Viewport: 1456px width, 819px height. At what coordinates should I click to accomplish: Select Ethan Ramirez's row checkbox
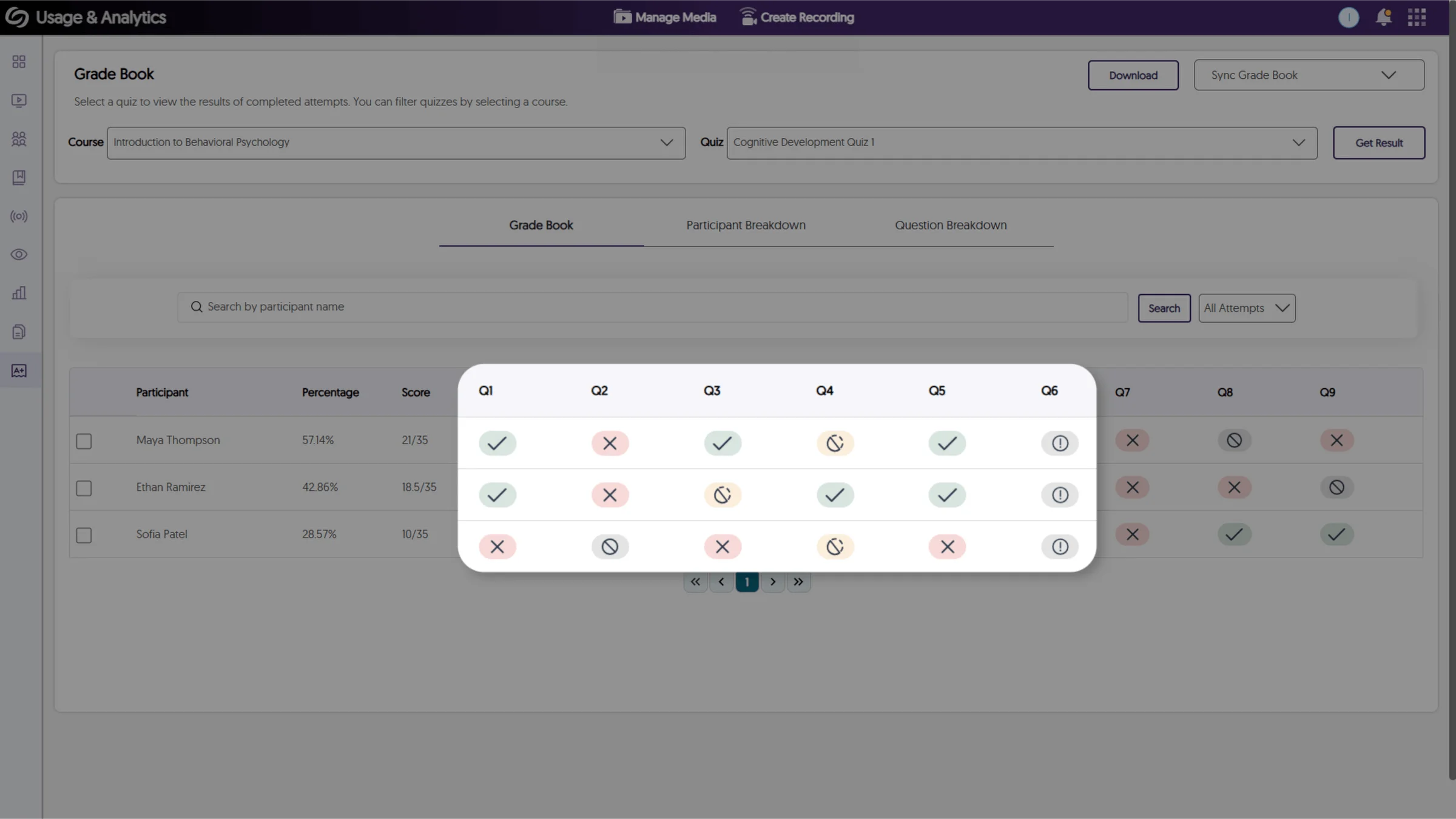pos(84,488)
